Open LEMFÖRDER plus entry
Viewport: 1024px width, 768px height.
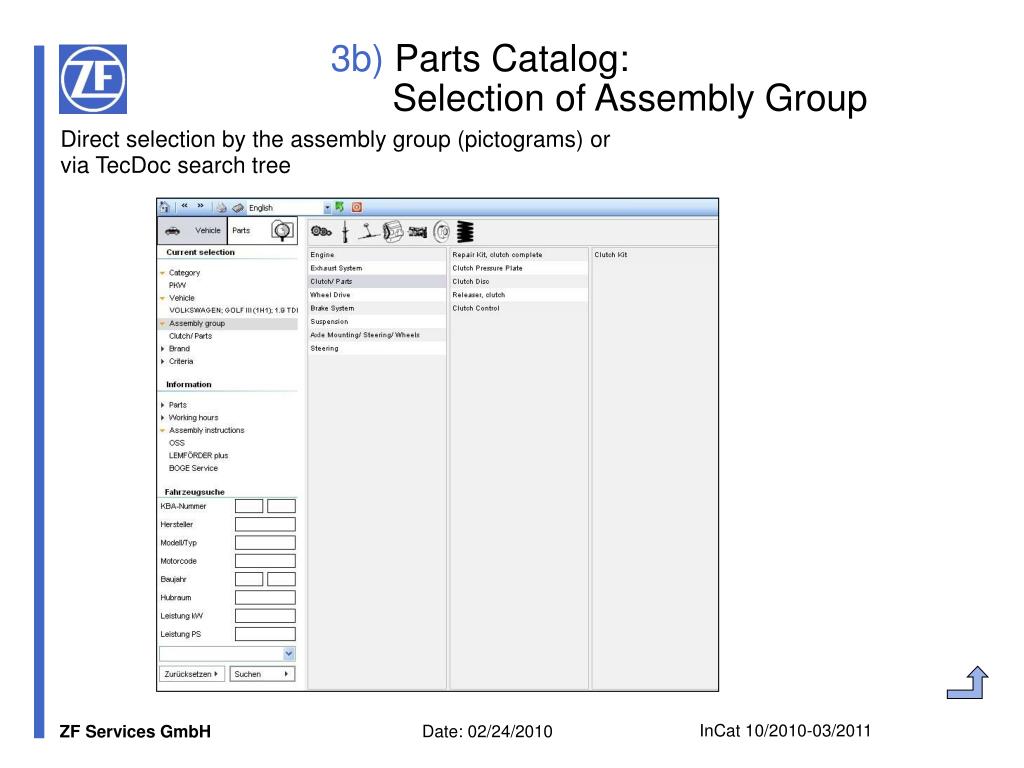[199, 455]
